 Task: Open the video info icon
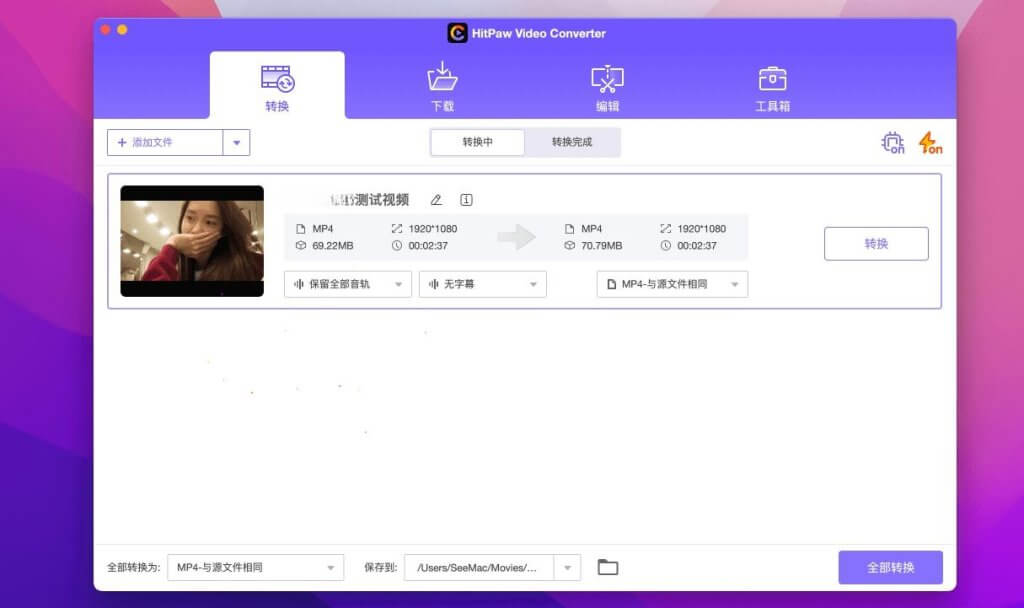tap(466, 200)
